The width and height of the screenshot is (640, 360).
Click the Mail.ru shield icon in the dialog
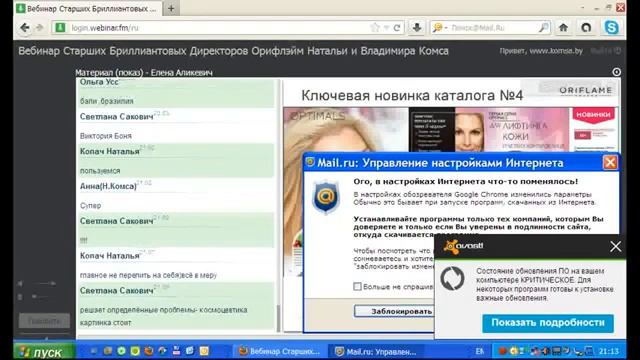pos(325,197)
